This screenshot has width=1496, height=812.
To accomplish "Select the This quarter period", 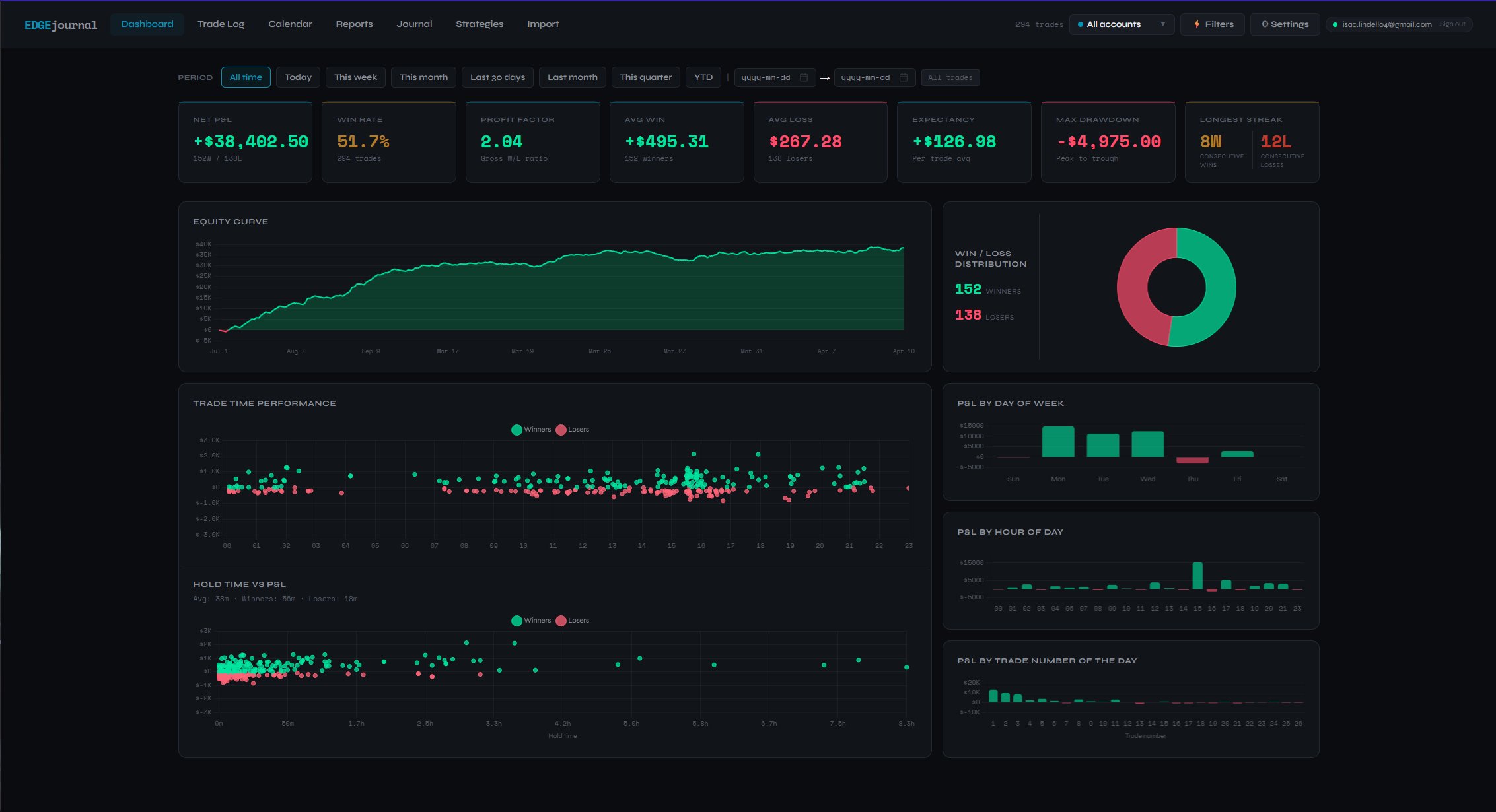I will [646, 77].
